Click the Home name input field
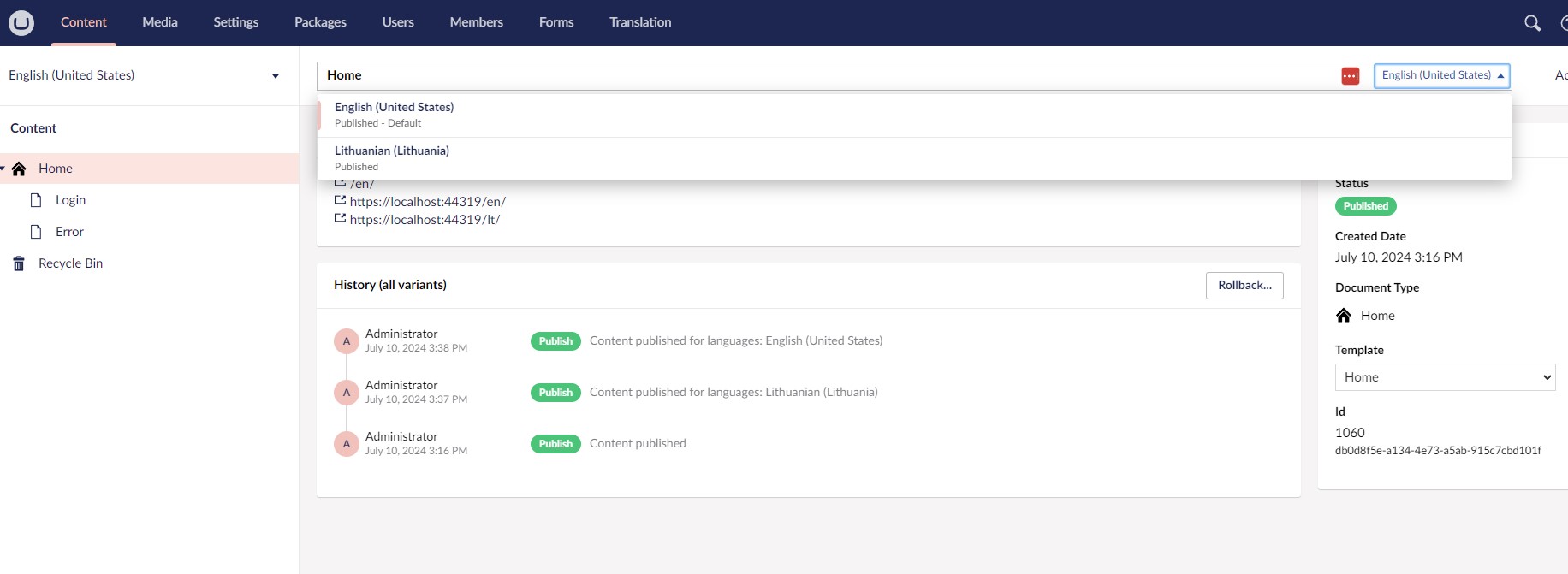The width and height of the screenshot is (1568, 574). (x=822, y=76)
